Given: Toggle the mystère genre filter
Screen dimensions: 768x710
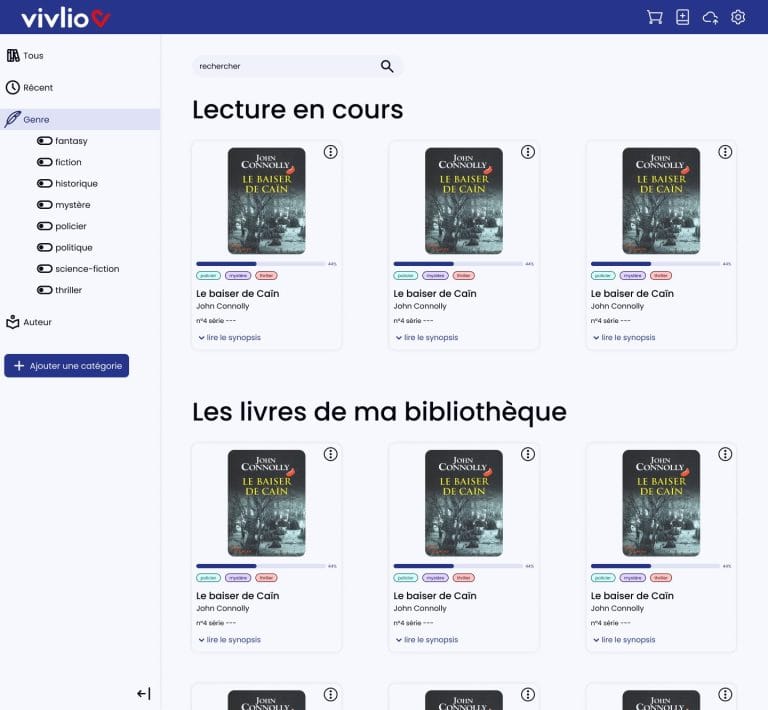Looking at the screenshot, I should coord(45,205).
